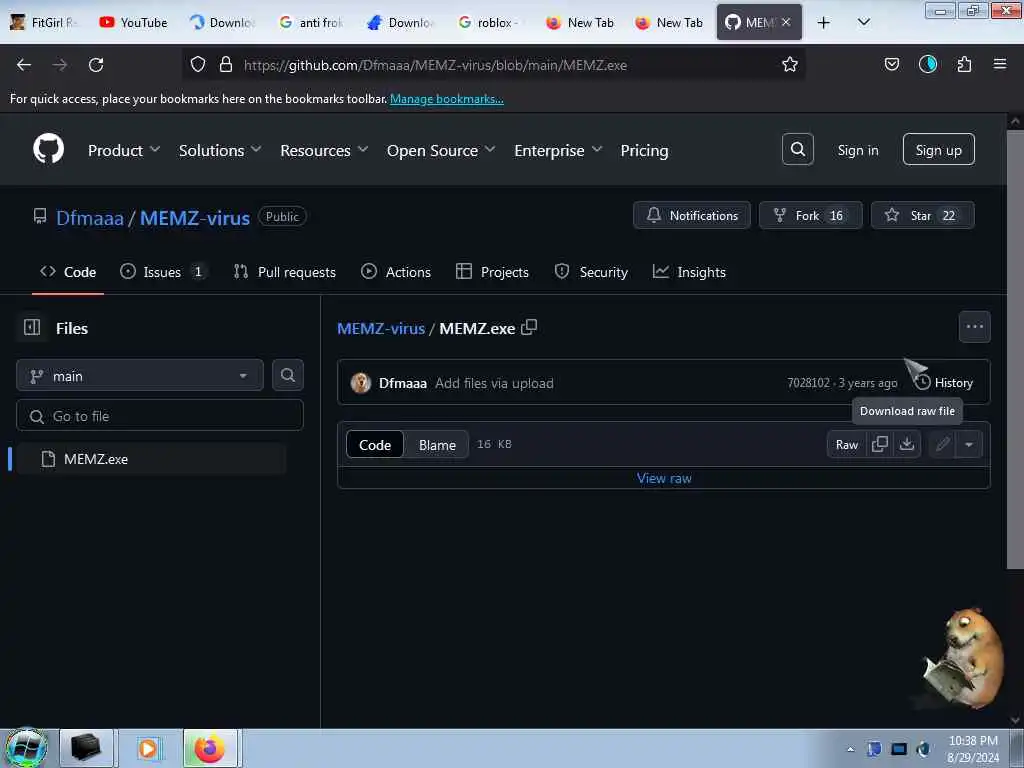Screen dimensions: 1024x768
Task: Click the site padlock security icon
Action: 226,64
